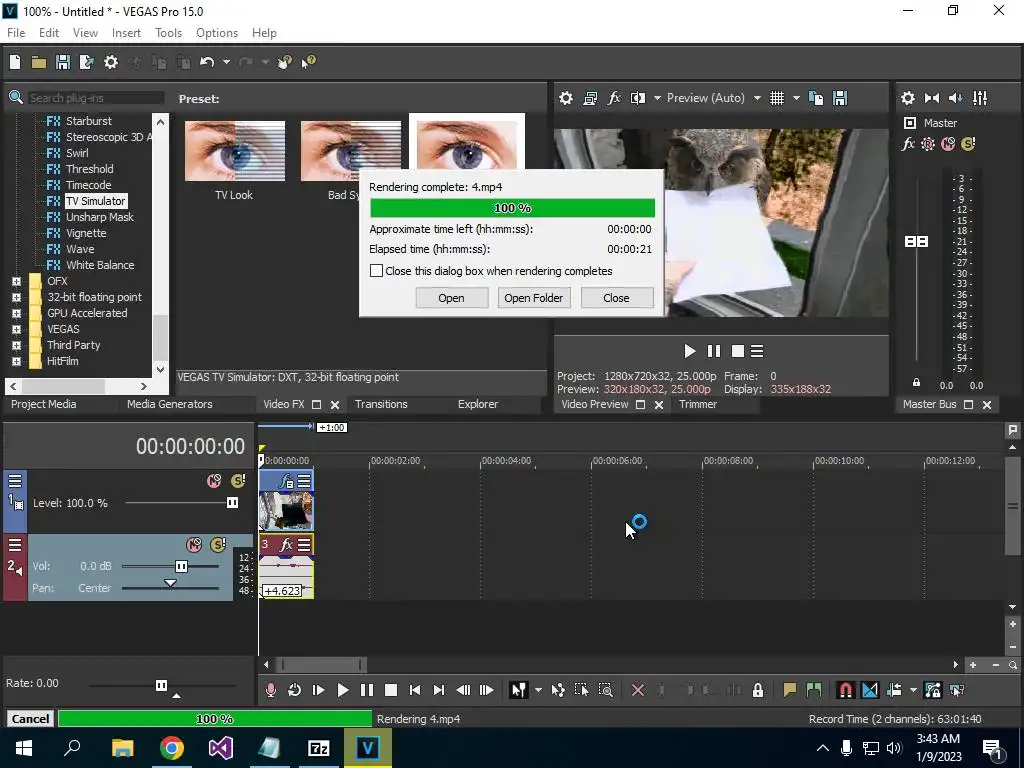The width and height of the screenshot is (1024, 768).
Task: Click Open in the rendering dialog
Action: 451,298
